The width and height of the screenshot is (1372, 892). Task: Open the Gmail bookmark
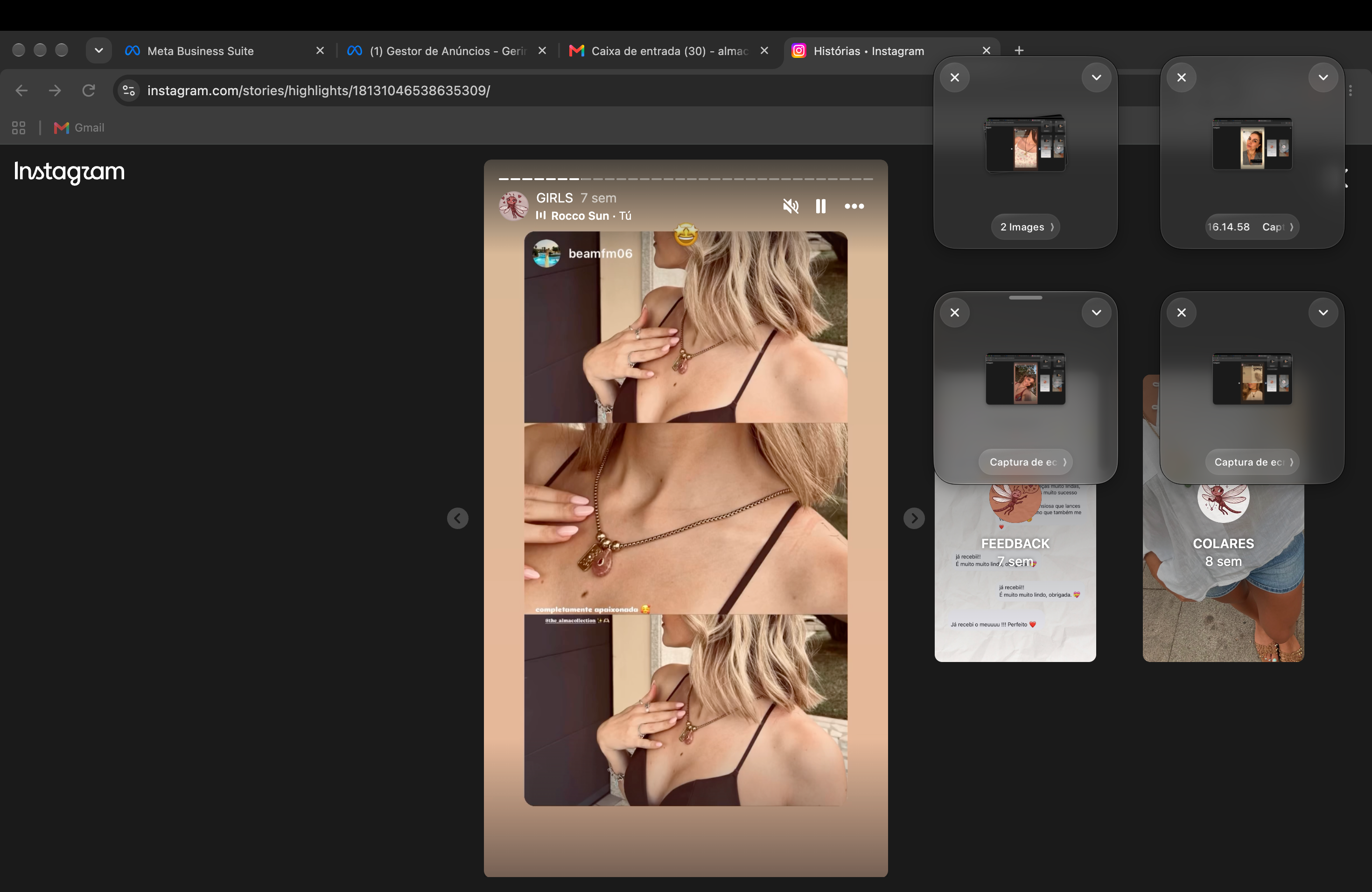(x=79, y=128)
